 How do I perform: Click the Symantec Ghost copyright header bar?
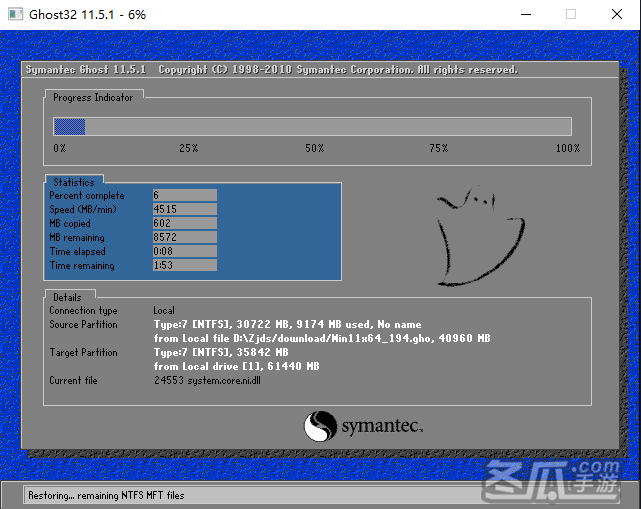tap(272, 70)
